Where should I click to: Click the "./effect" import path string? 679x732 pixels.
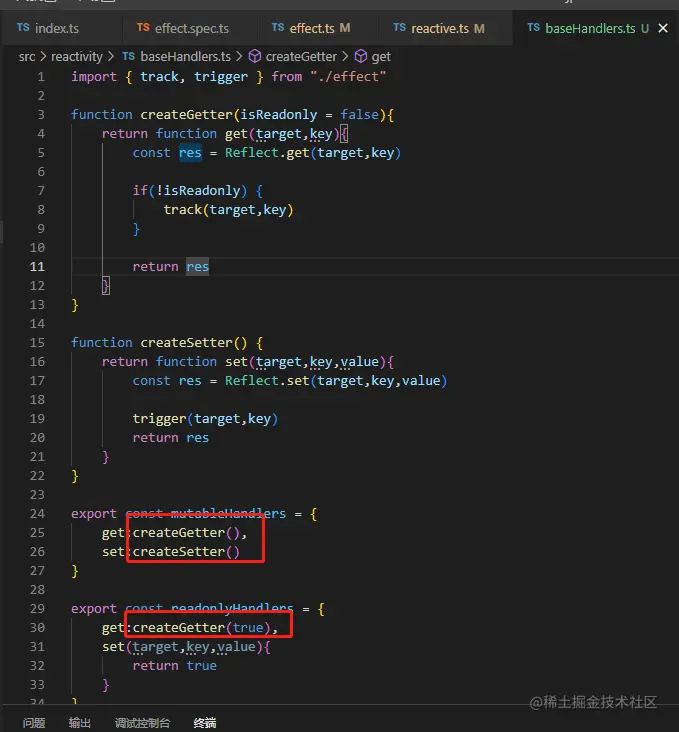point(348,77)
